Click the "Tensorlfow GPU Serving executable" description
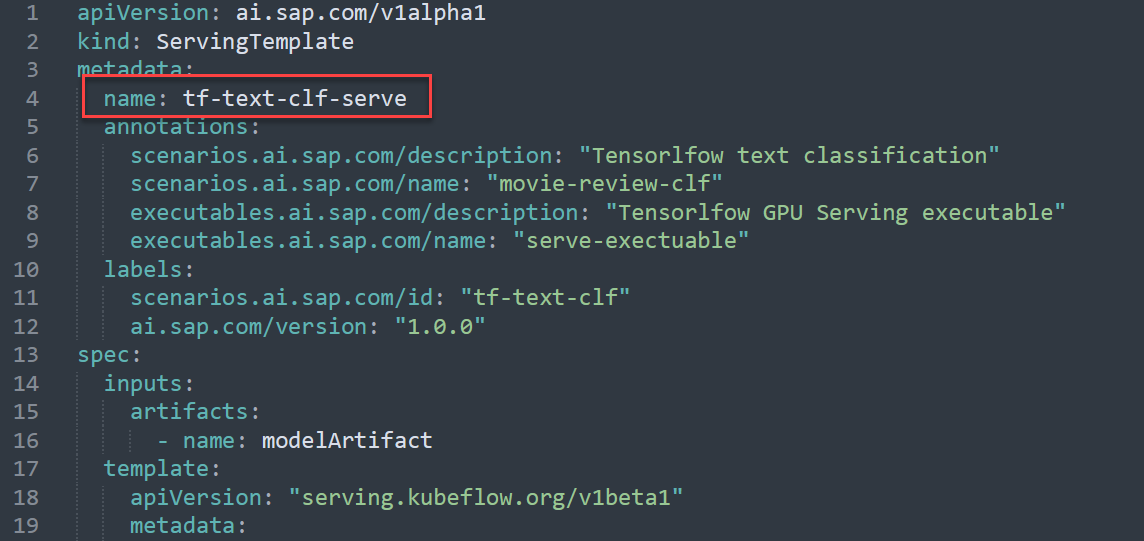 (835, 212)
